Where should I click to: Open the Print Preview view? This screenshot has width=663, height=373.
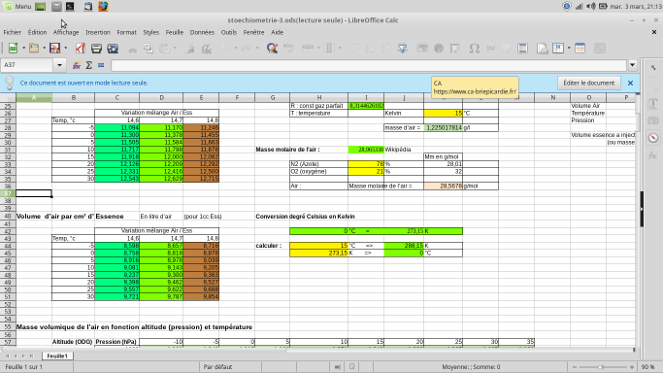pyautogui.click(x=112, y=48)
